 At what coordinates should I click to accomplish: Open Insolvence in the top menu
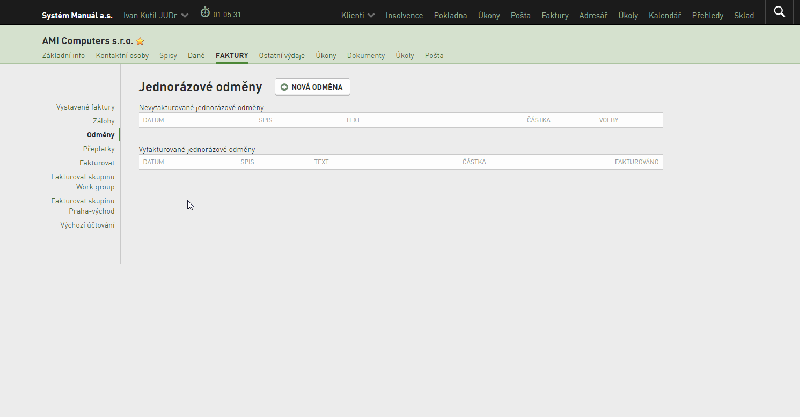404,15
